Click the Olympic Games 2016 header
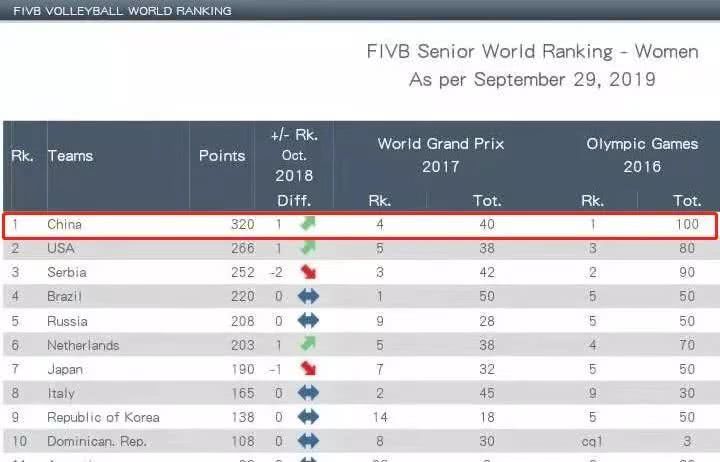 [642, 155]
